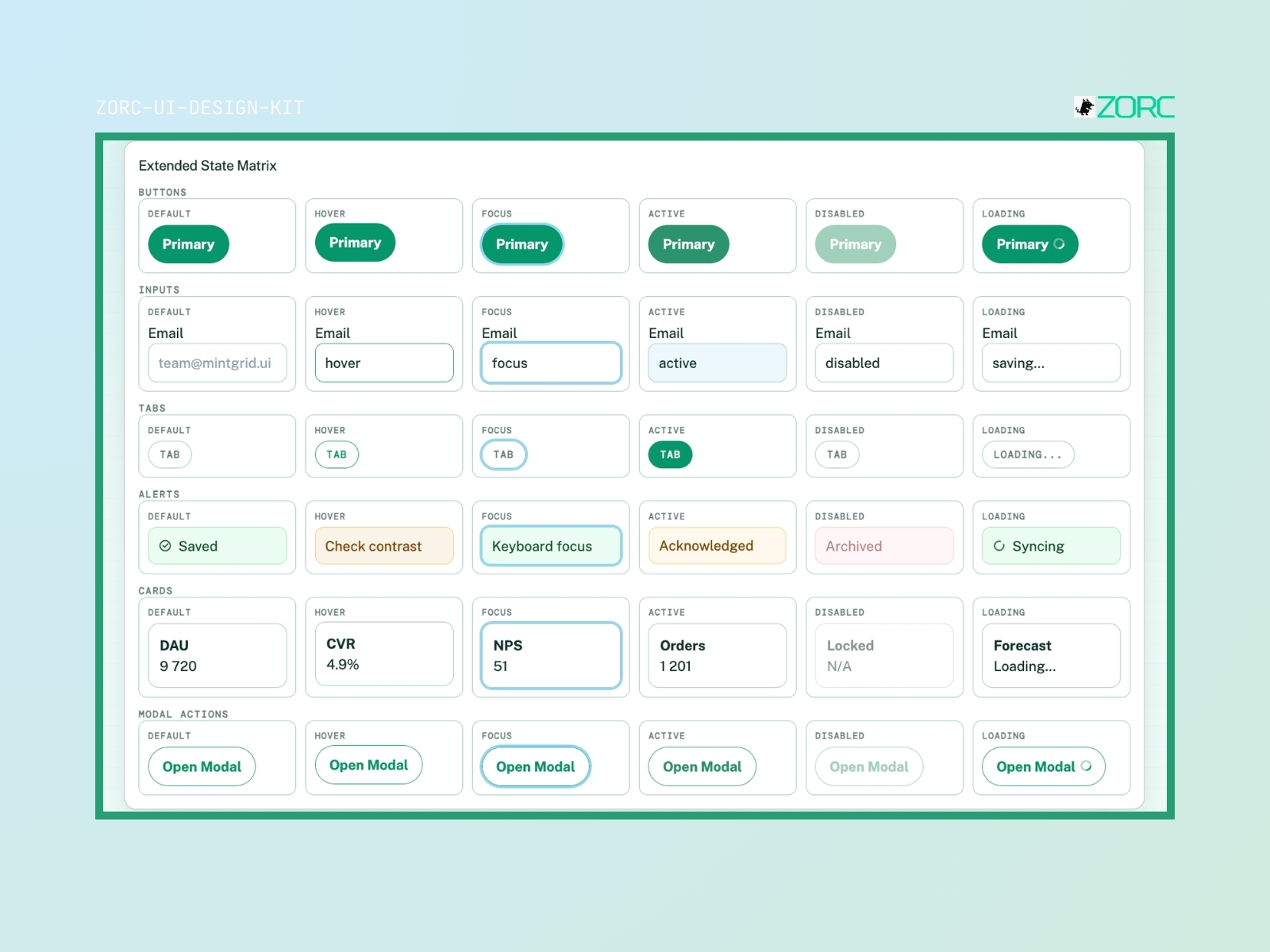The width and height of the screenshot is (1270, 952).
Task: Click the Syncing alert text
Action: [1038, 546]
